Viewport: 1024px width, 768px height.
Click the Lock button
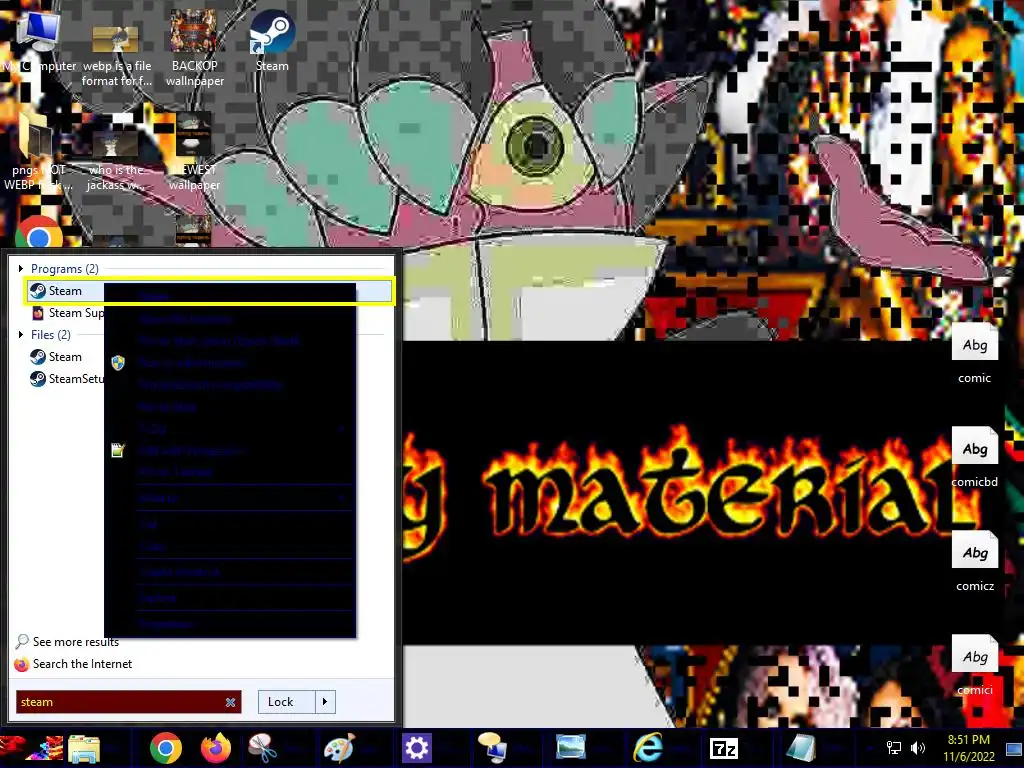tap(287, 702)
